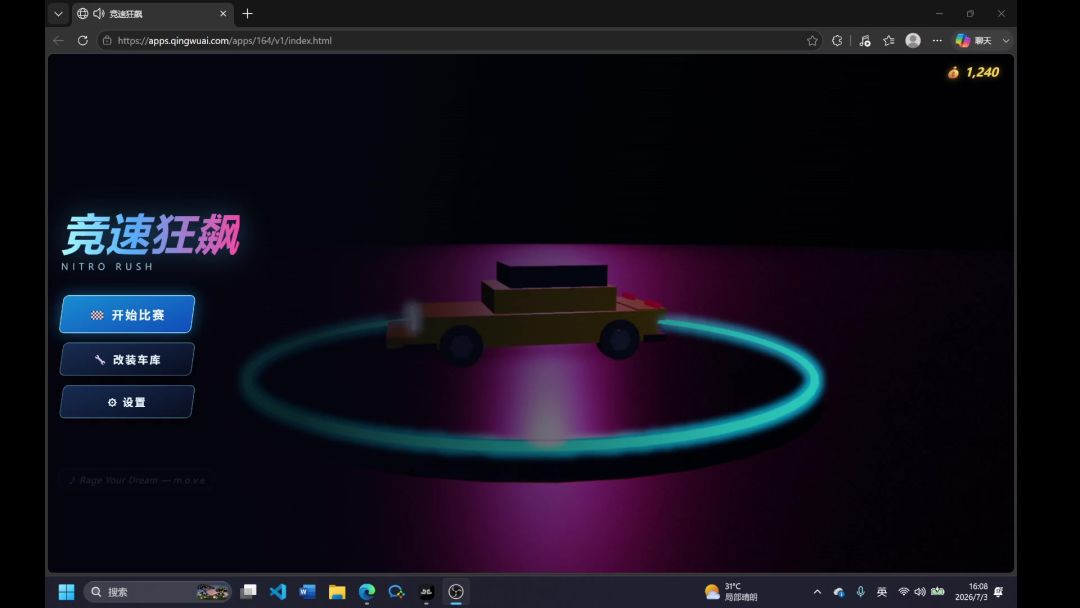Viewport: 1080px width, 608px height.
Task: Open a new browser tab
Action: [x=247, y=14]
